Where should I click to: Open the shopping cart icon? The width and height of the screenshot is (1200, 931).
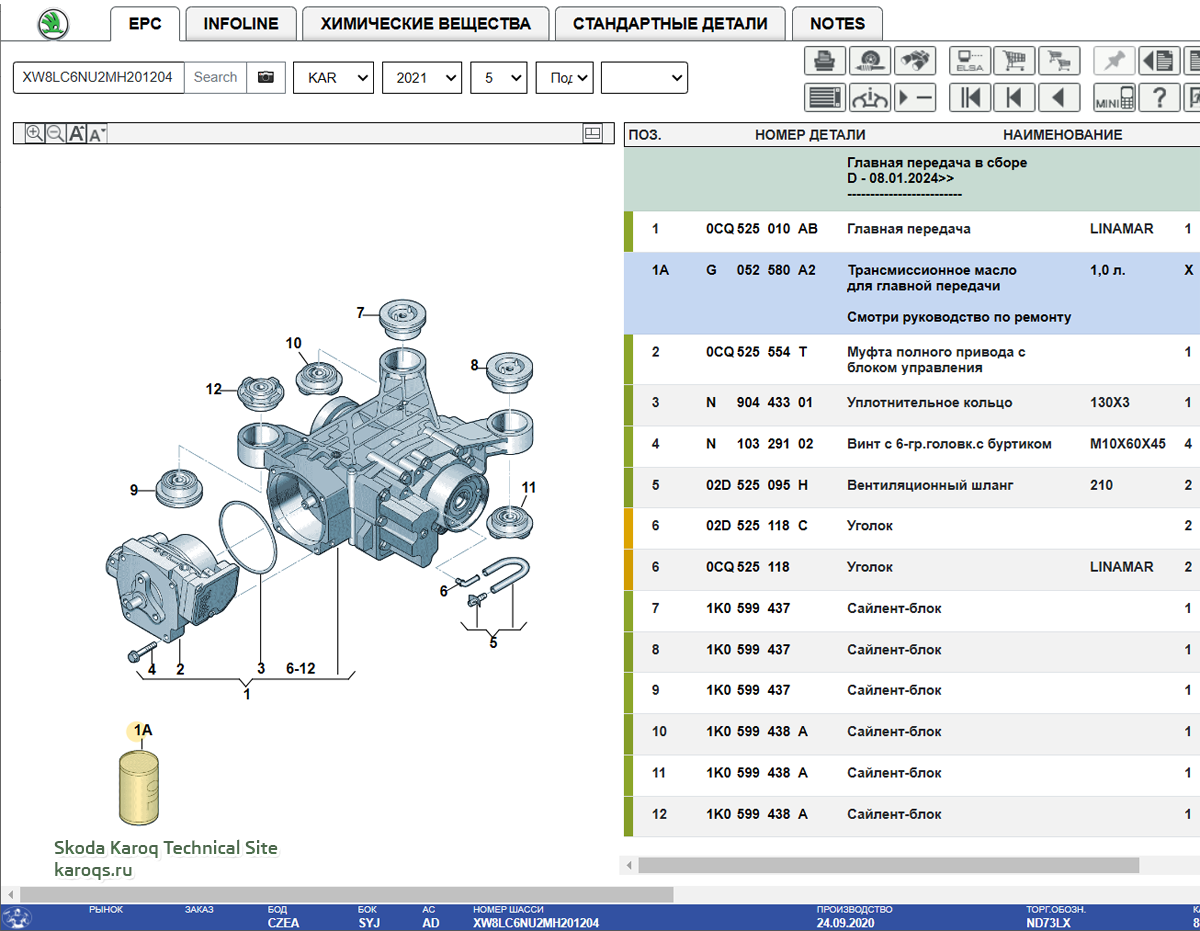pyautogui.click(x=1014, y=61)
